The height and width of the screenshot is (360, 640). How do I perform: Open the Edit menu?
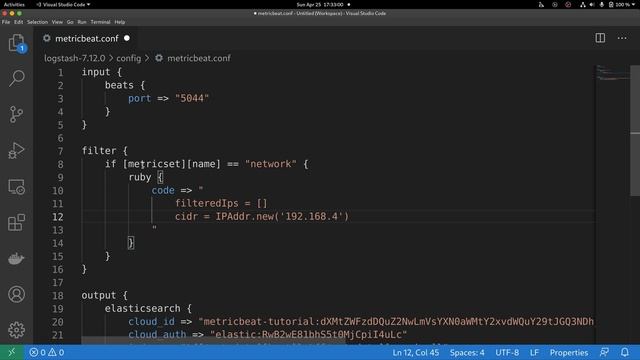coord(18,22)
